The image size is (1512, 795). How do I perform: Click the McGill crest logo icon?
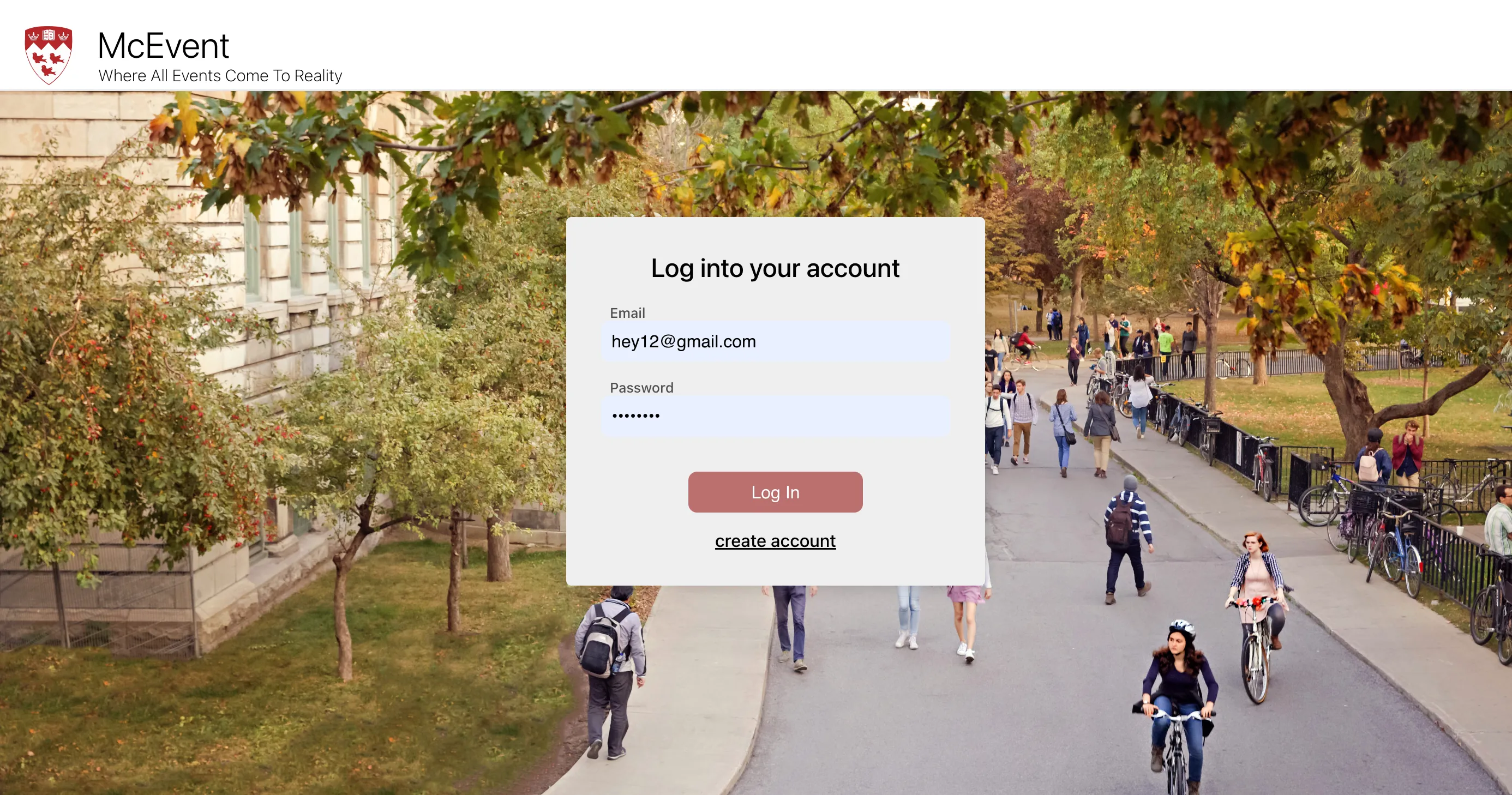coord(49,55)
